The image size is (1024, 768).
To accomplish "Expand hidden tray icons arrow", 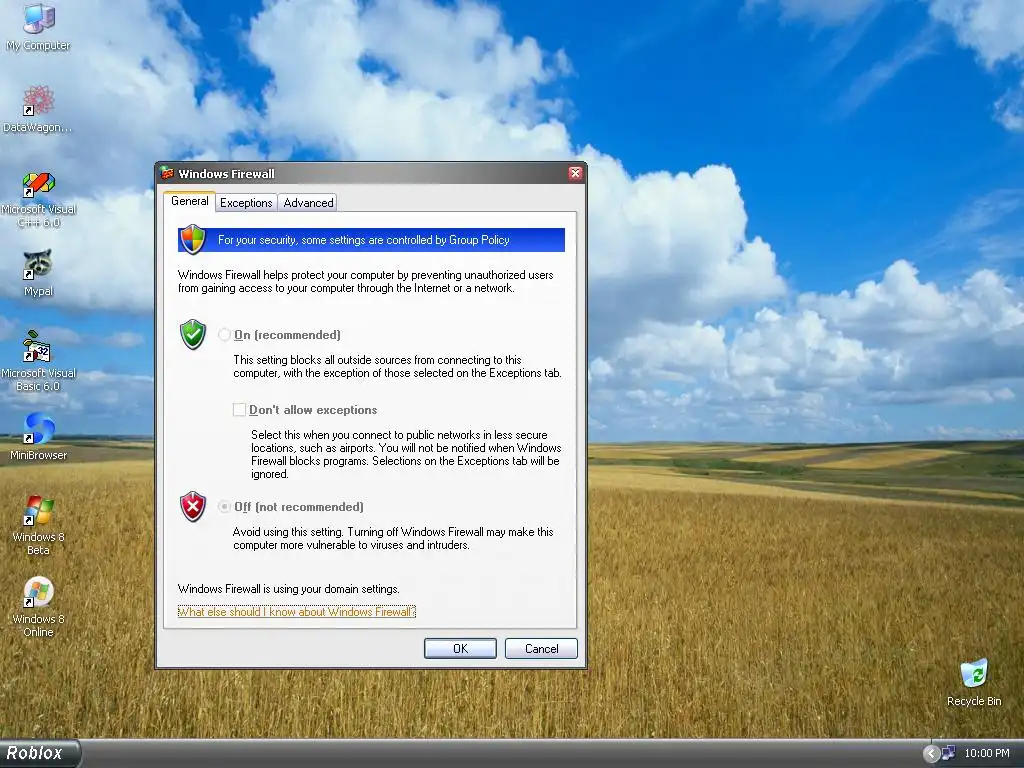I will click(931, 753).
